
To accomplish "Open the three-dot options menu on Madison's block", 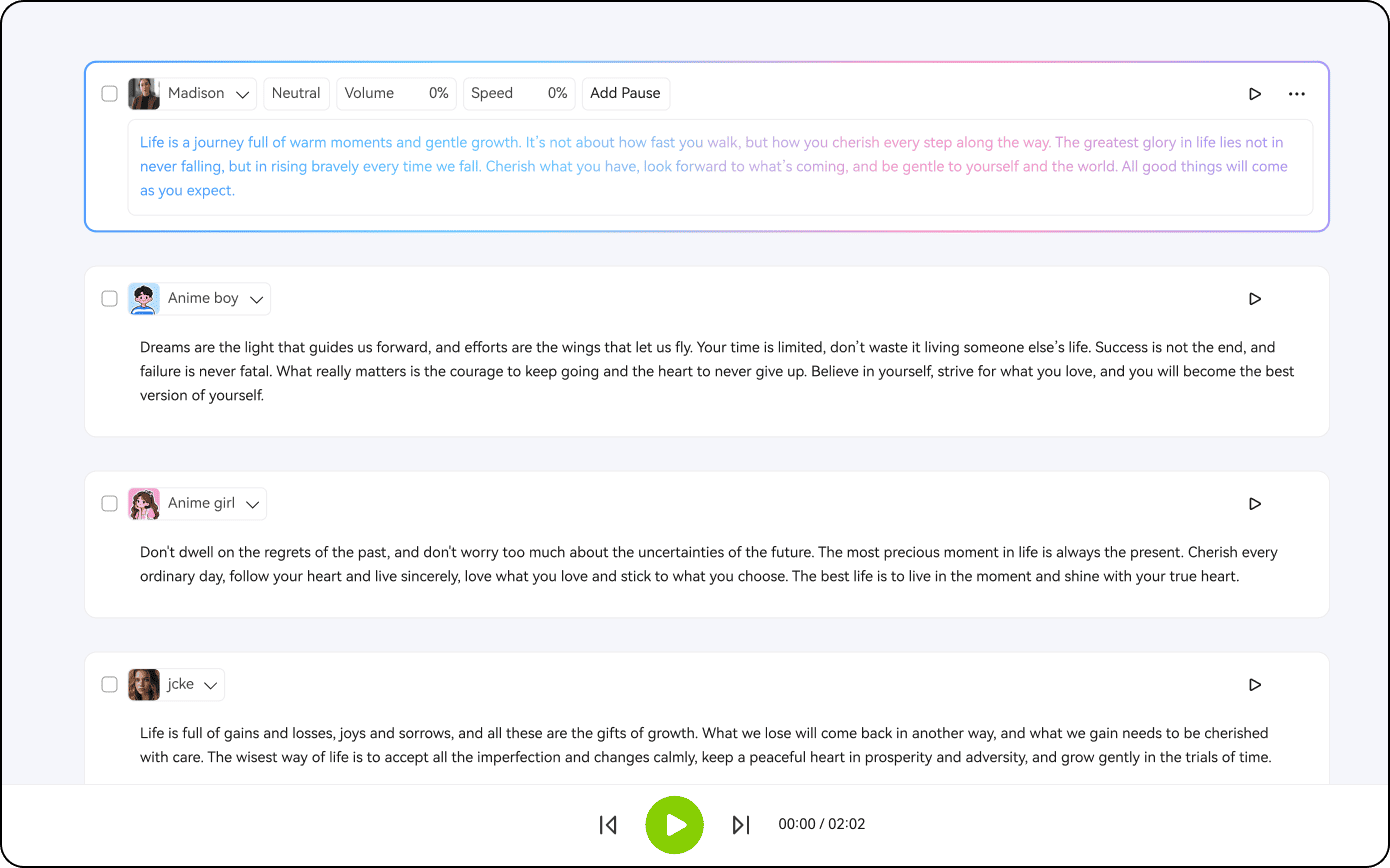I will pyautogui.click(x=1297, y=93).
